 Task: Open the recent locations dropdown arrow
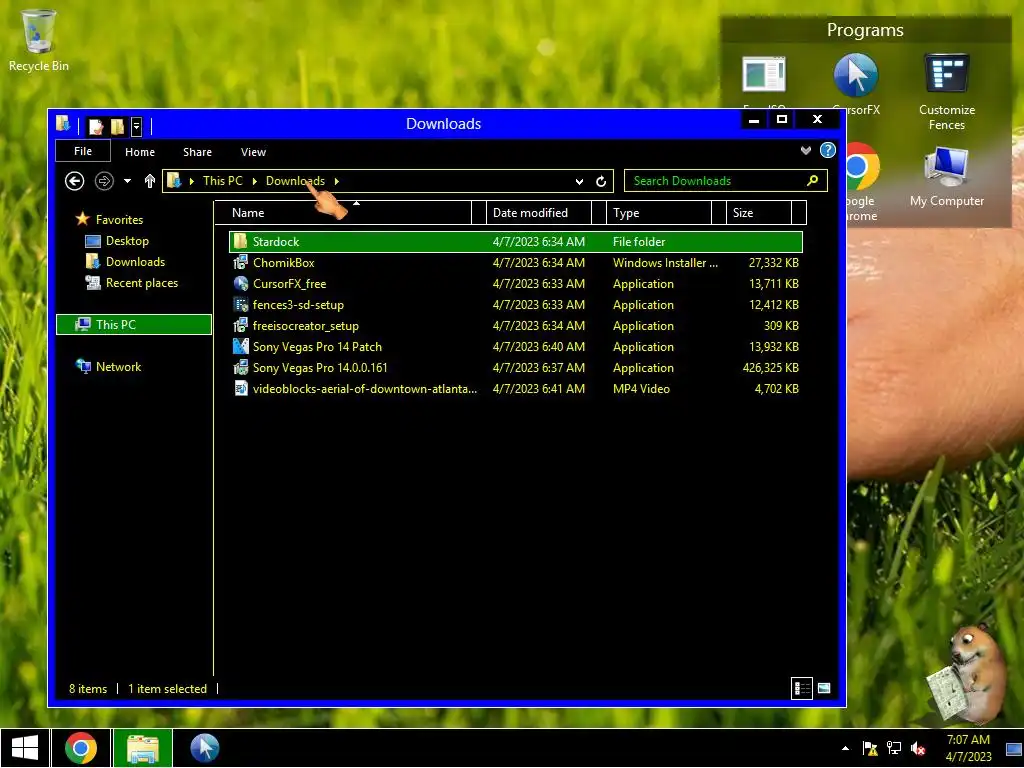(x=127, y=181)
